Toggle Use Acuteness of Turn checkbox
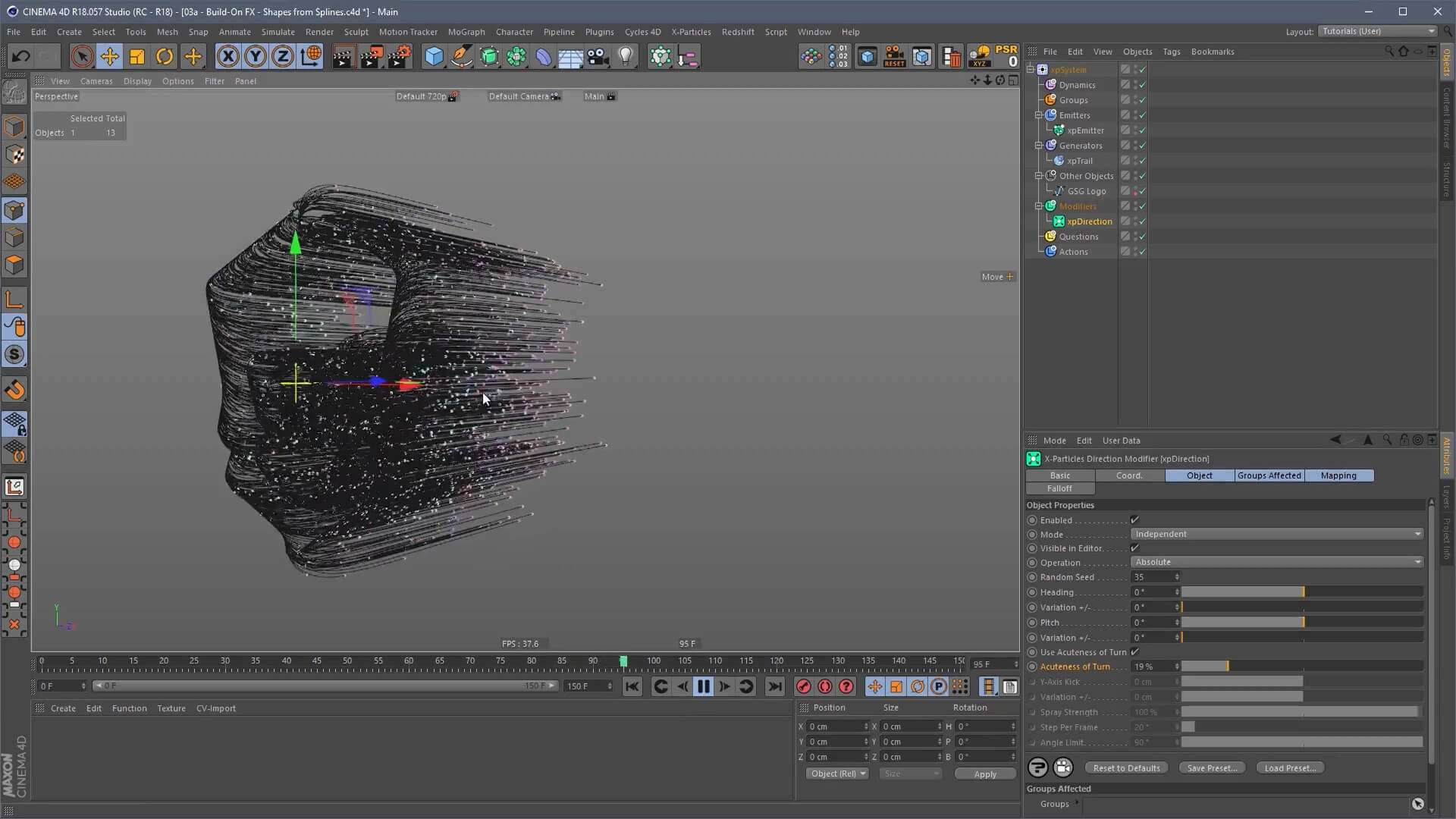 coord(1134,652)
